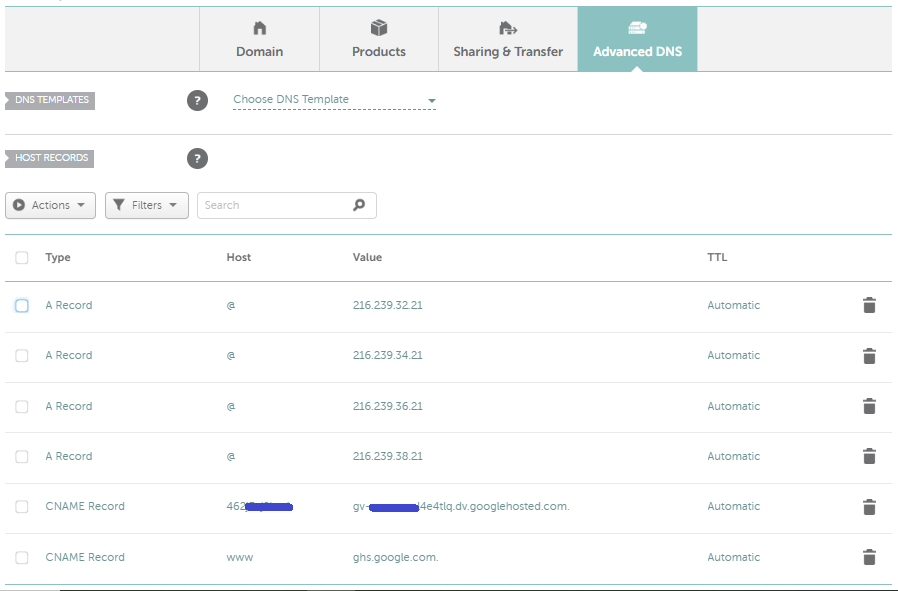Open help for DNS Templates
This screenshot has height=591, width=898.
[197, 100]
